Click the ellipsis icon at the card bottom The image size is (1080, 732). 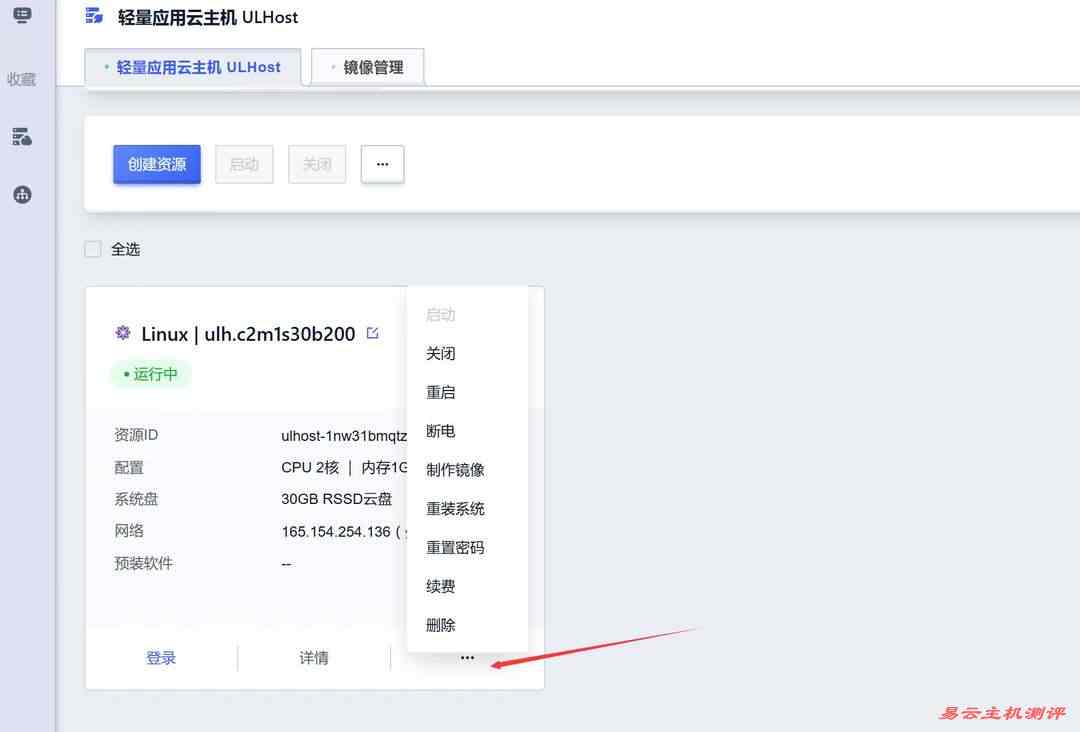click(467, 657)
